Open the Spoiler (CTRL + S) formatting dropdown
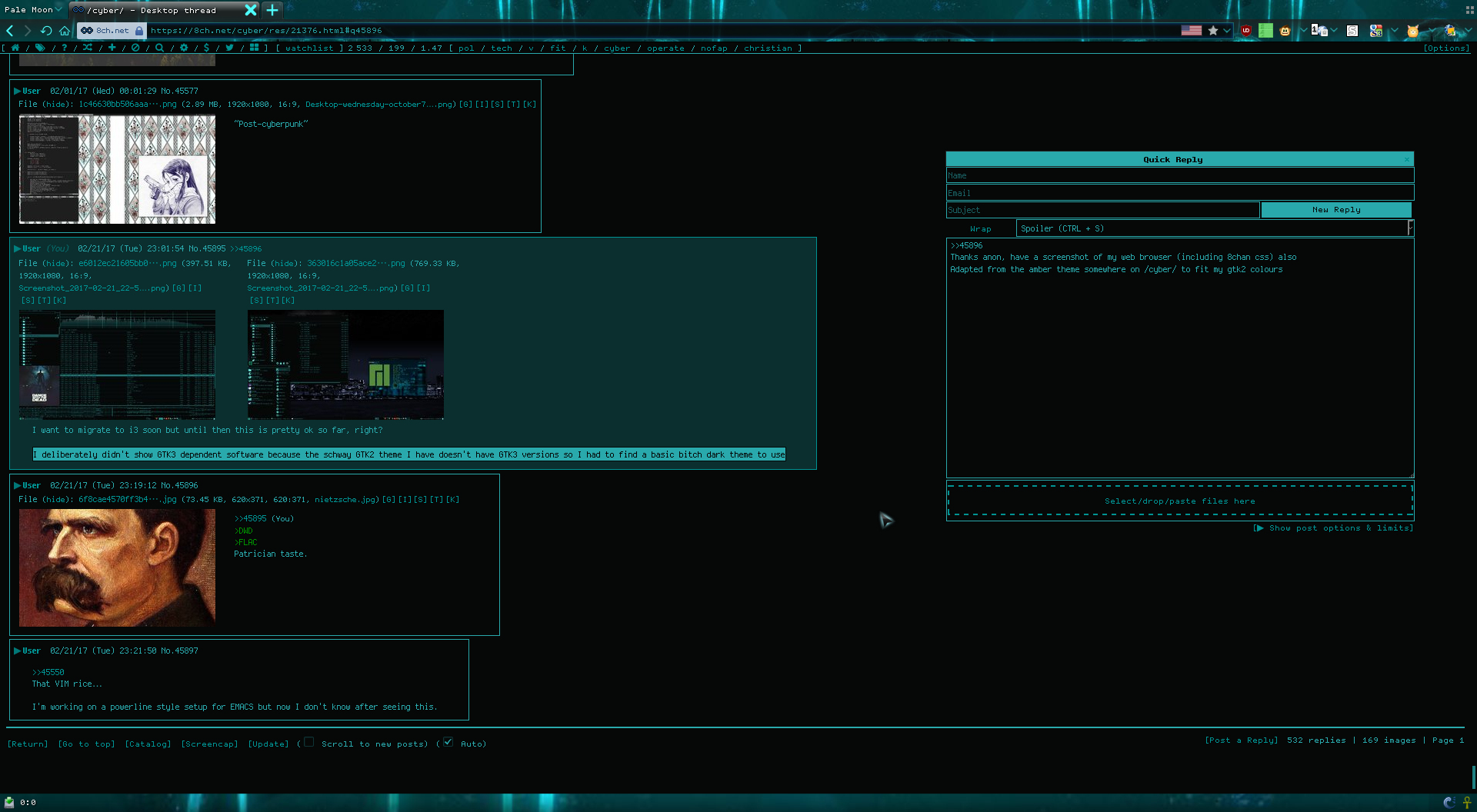 [x=1214, y=228]
